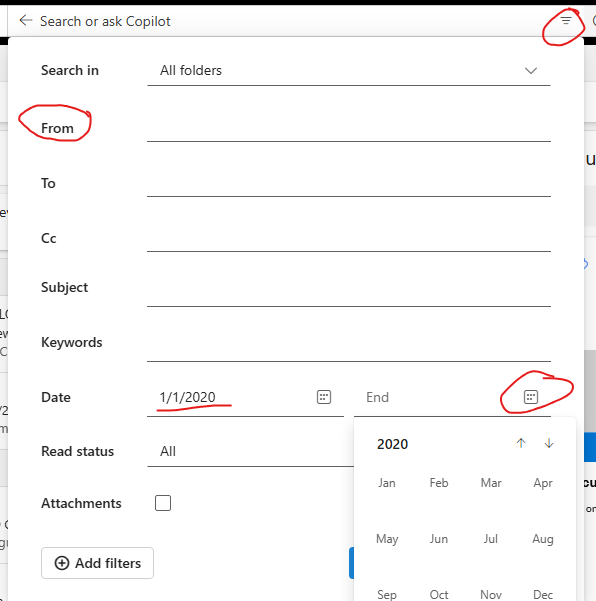Check the Attachments checkbox

(x=163, y=503)
